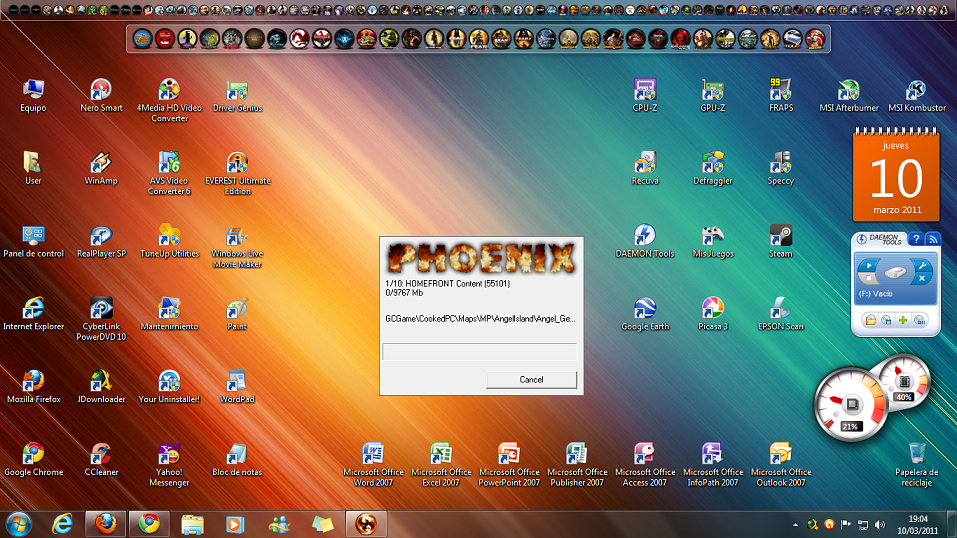Screen dimensions: 957x538
Task: Open Windows Explorer folder in taskbar
Action: 192,525
